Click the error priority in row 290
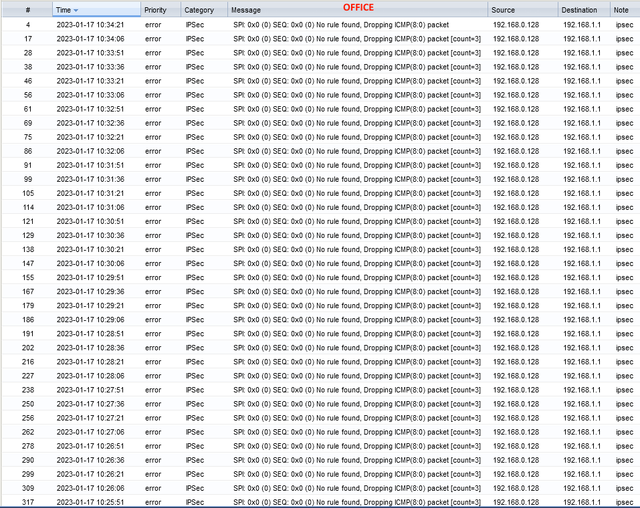The width and height of the screenshot is (640, 508). [x=153, y=460]
